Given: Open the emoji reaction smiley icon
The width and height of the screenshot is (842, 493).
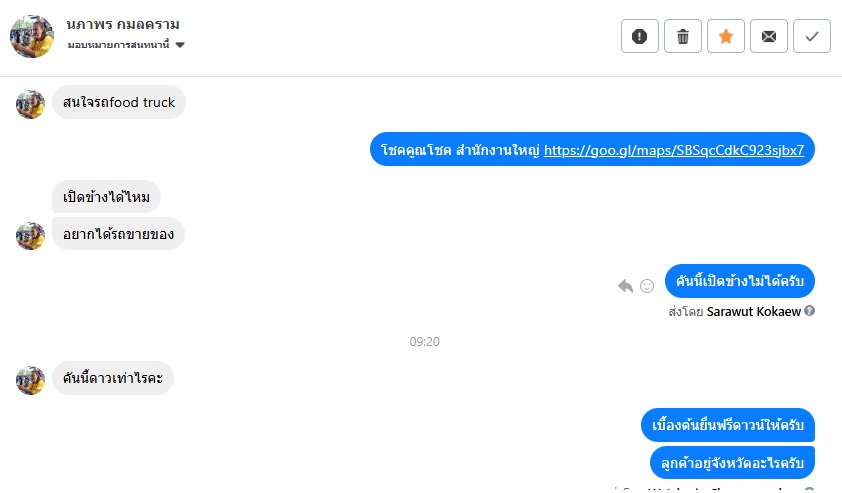Looking at the screenshot, I should click(x=647, y=286).
